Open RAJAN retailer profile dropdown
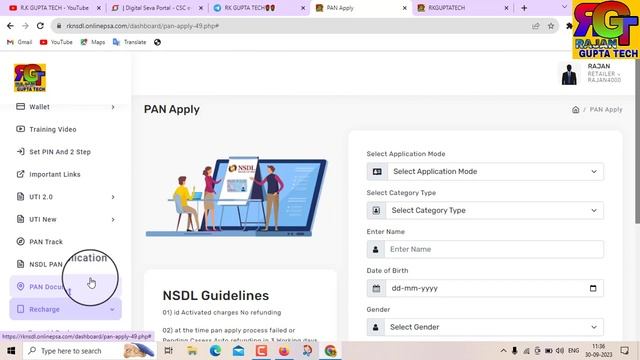Screen dimensions: 640x360 [x=604, y=73]
